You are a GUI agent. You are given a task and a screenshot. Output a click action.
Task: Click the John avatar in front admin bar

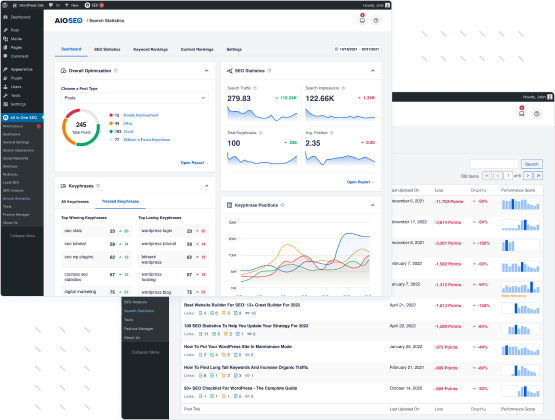[387, 5]
